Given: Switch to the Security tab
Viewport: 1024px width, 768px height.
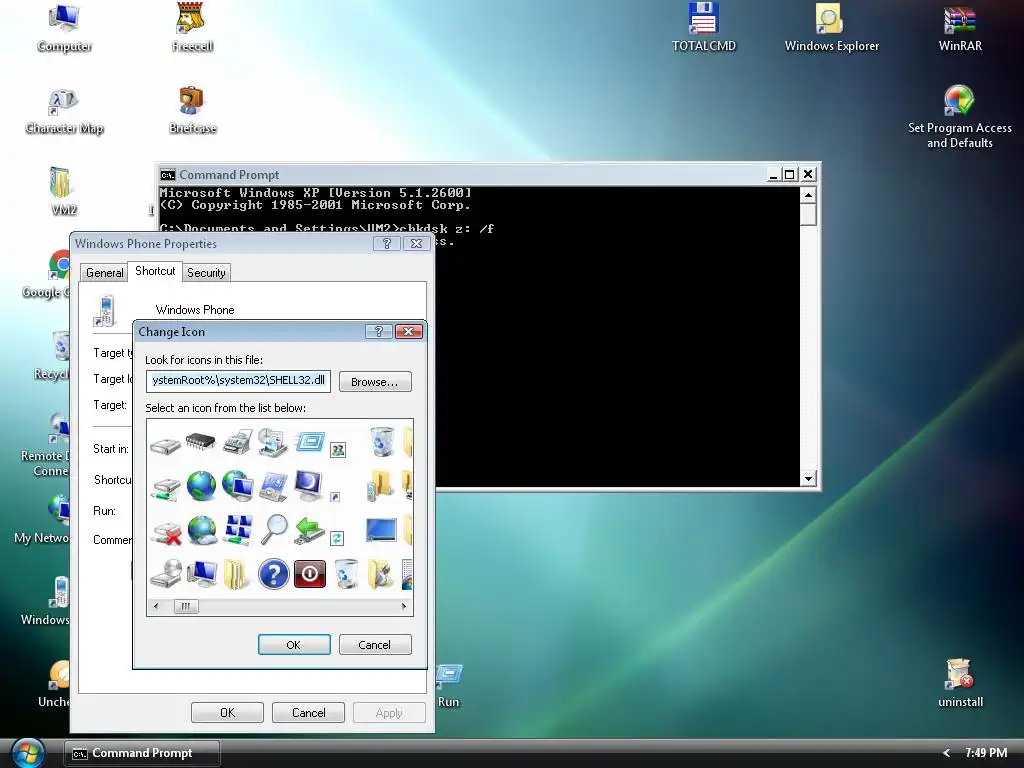Looking at the screenshot, I should pos(206,272).
